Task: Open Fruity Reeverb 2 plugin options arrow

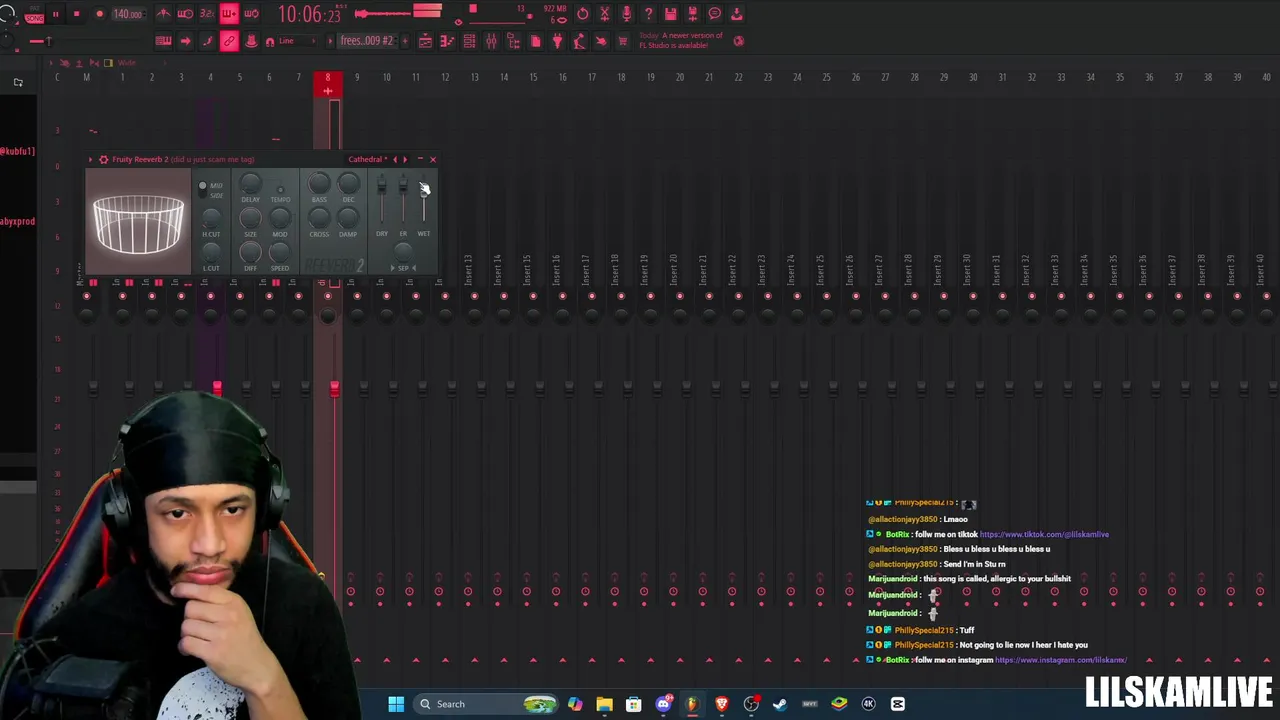Action: pos(90,159)
